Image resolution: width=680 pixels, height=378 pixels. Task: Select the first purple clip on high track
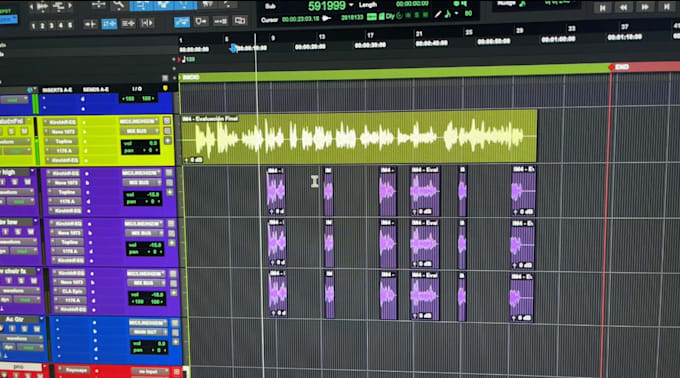pos(276,192)
